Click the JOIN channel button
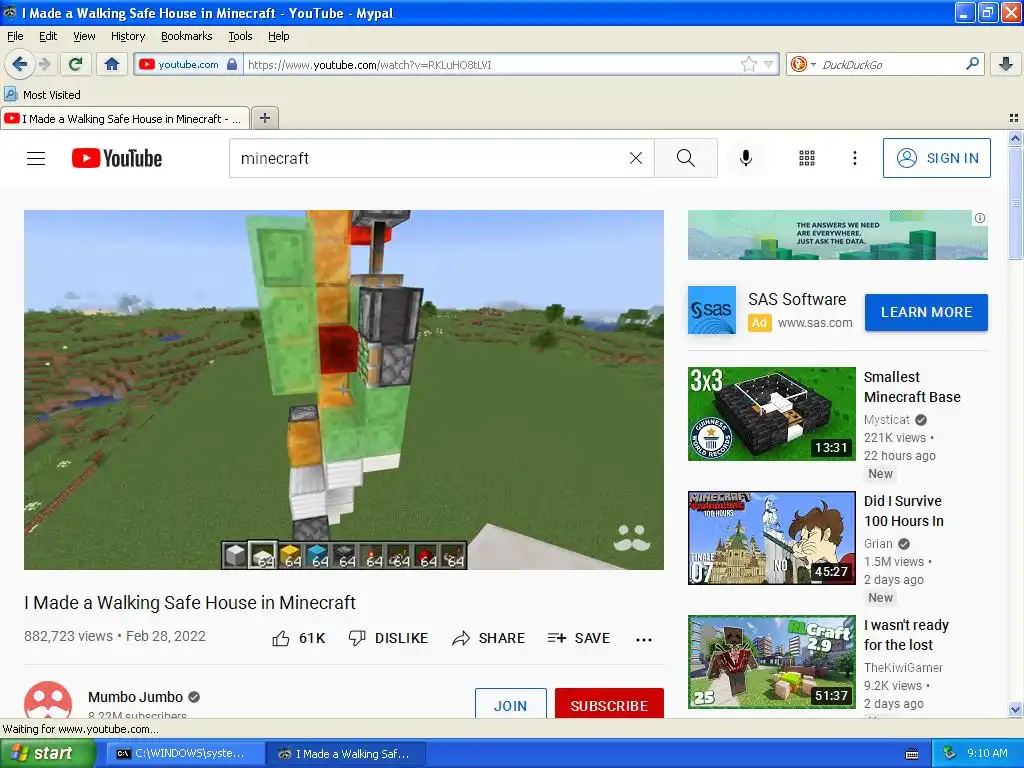 click(510, 704)
